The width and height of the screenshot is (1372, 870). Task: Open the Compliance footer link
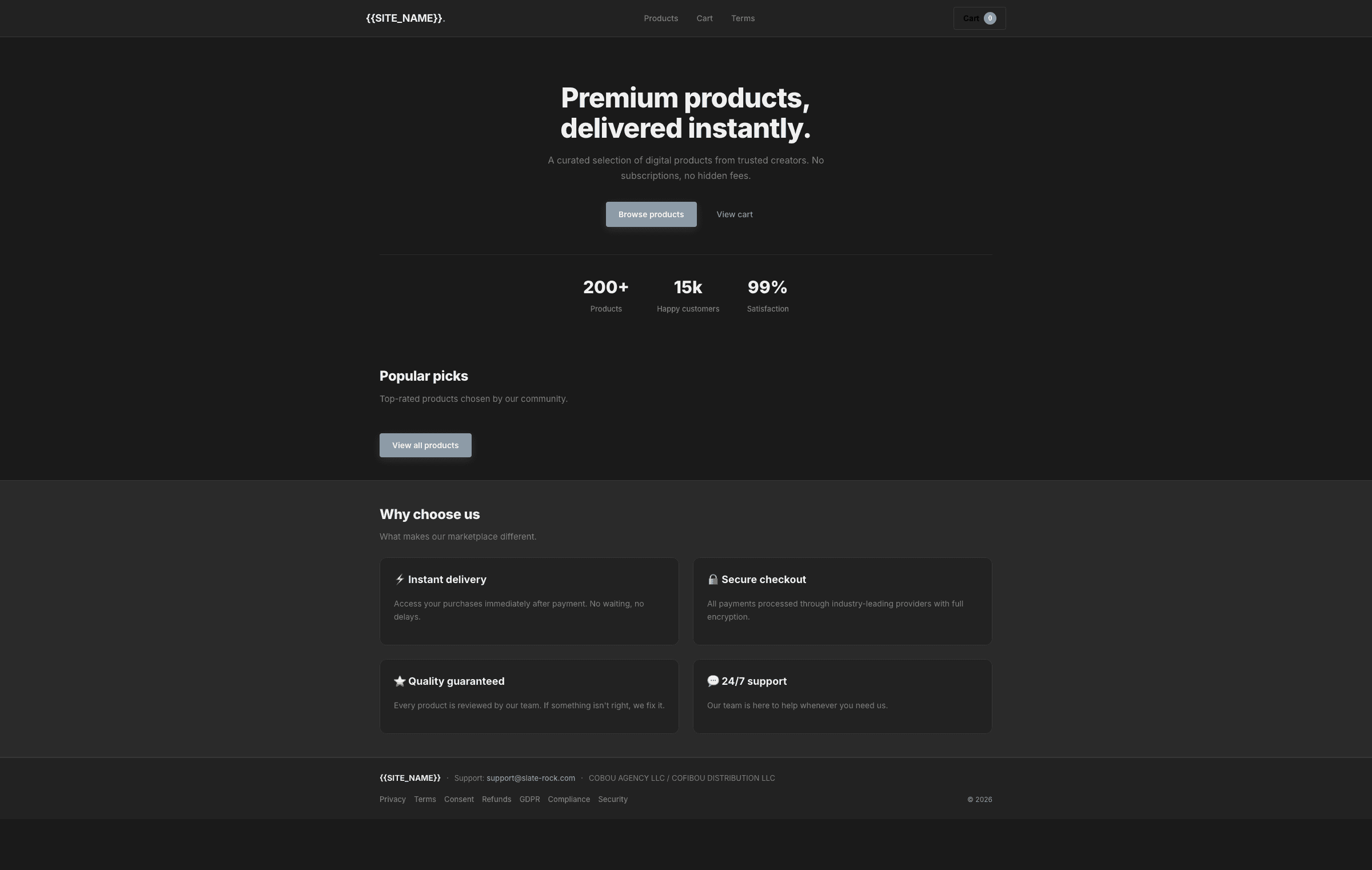569,799
